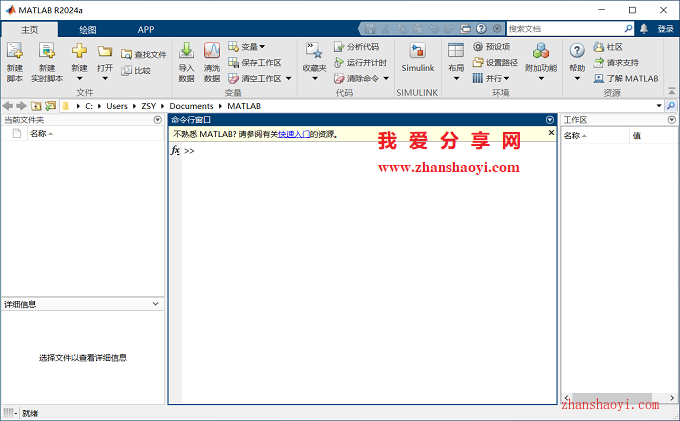Sort by 名称 in current folder panel
The image size is (680, 421).
[x=41, y=134]
